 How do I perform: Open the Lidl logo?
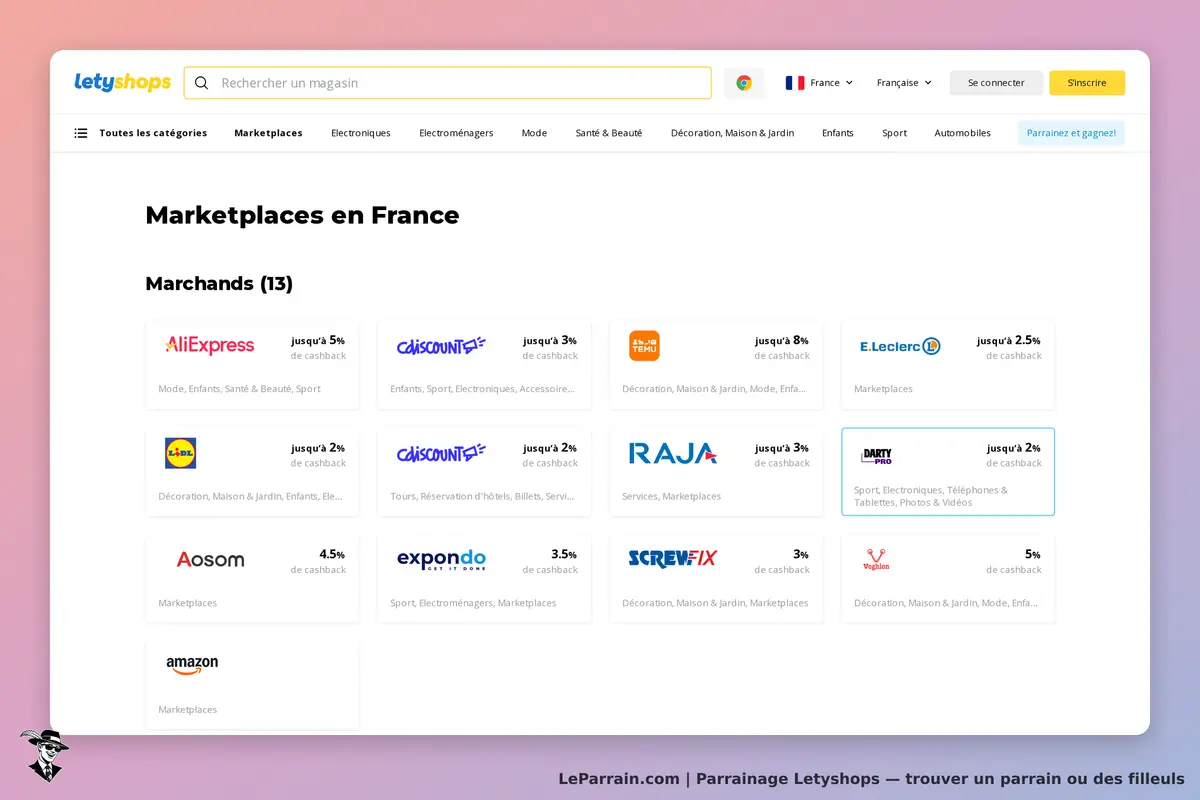coord(180,453)
